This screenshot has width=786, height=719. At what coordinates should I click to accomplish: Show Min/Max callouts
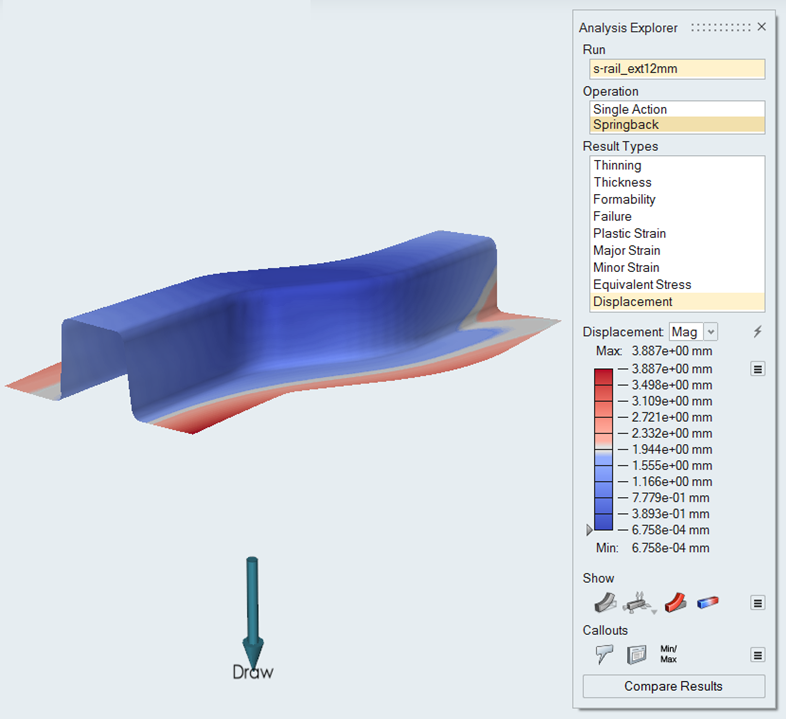(670, 654)
